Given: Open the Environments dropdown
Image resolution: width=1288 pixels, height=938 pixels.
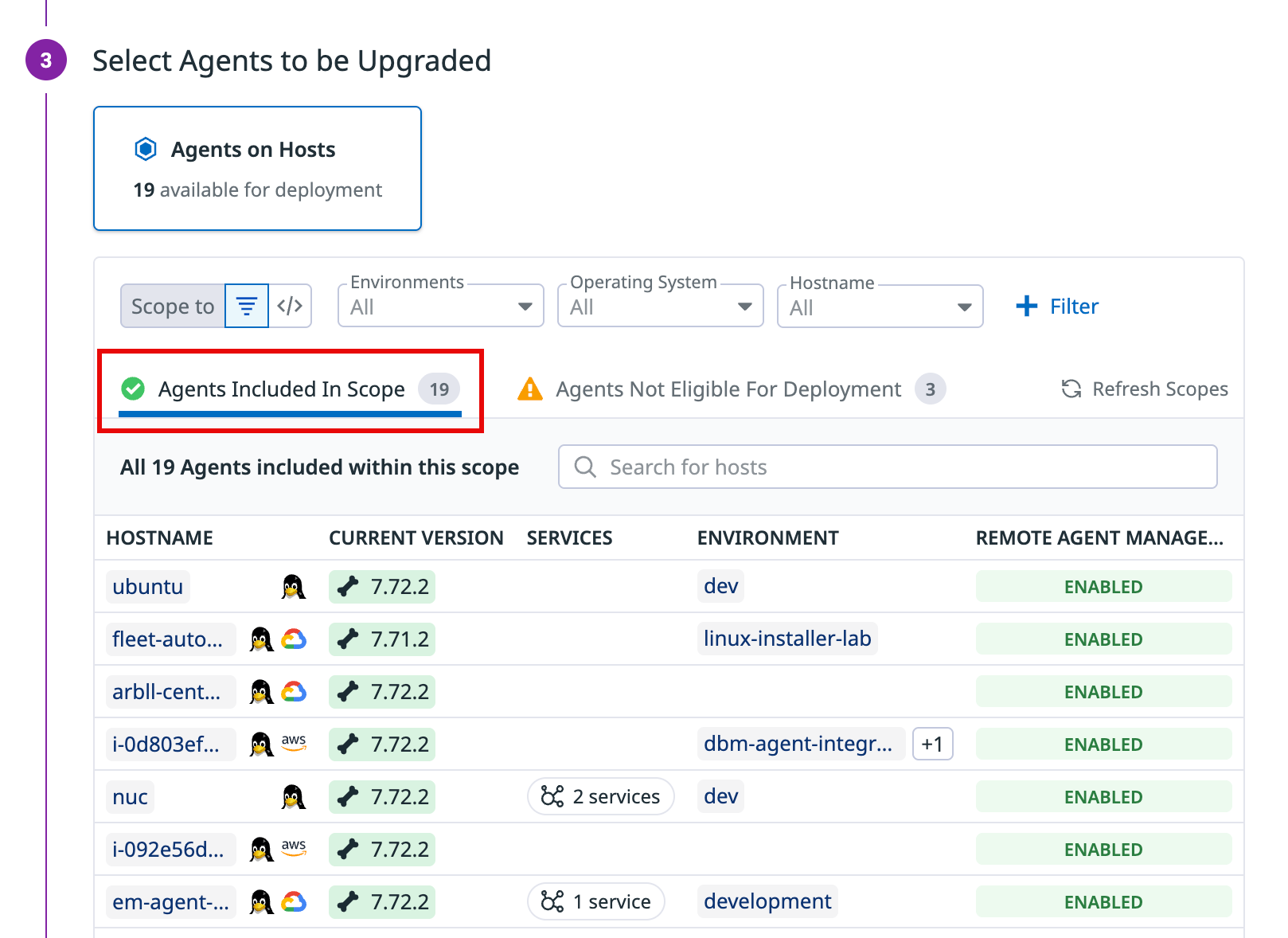Looking at the screenshot, I should 440,307.
